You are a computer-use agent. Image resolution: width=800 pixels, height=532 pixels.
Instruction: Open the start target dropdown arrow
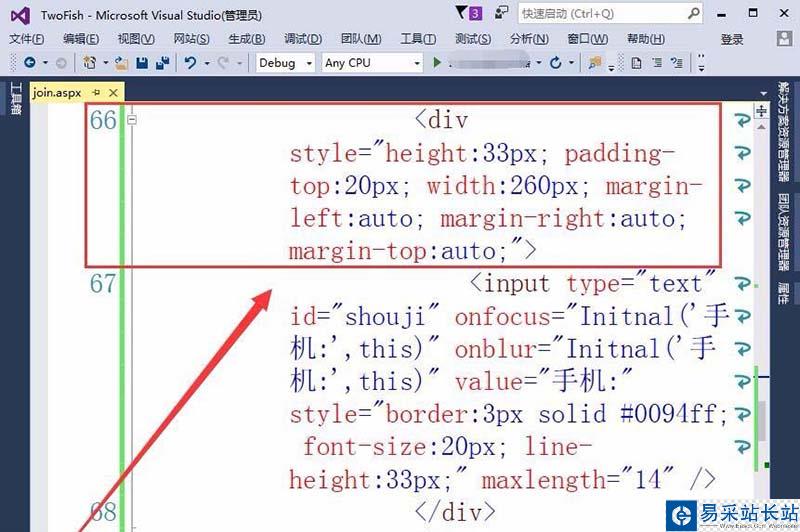point(538,63)
